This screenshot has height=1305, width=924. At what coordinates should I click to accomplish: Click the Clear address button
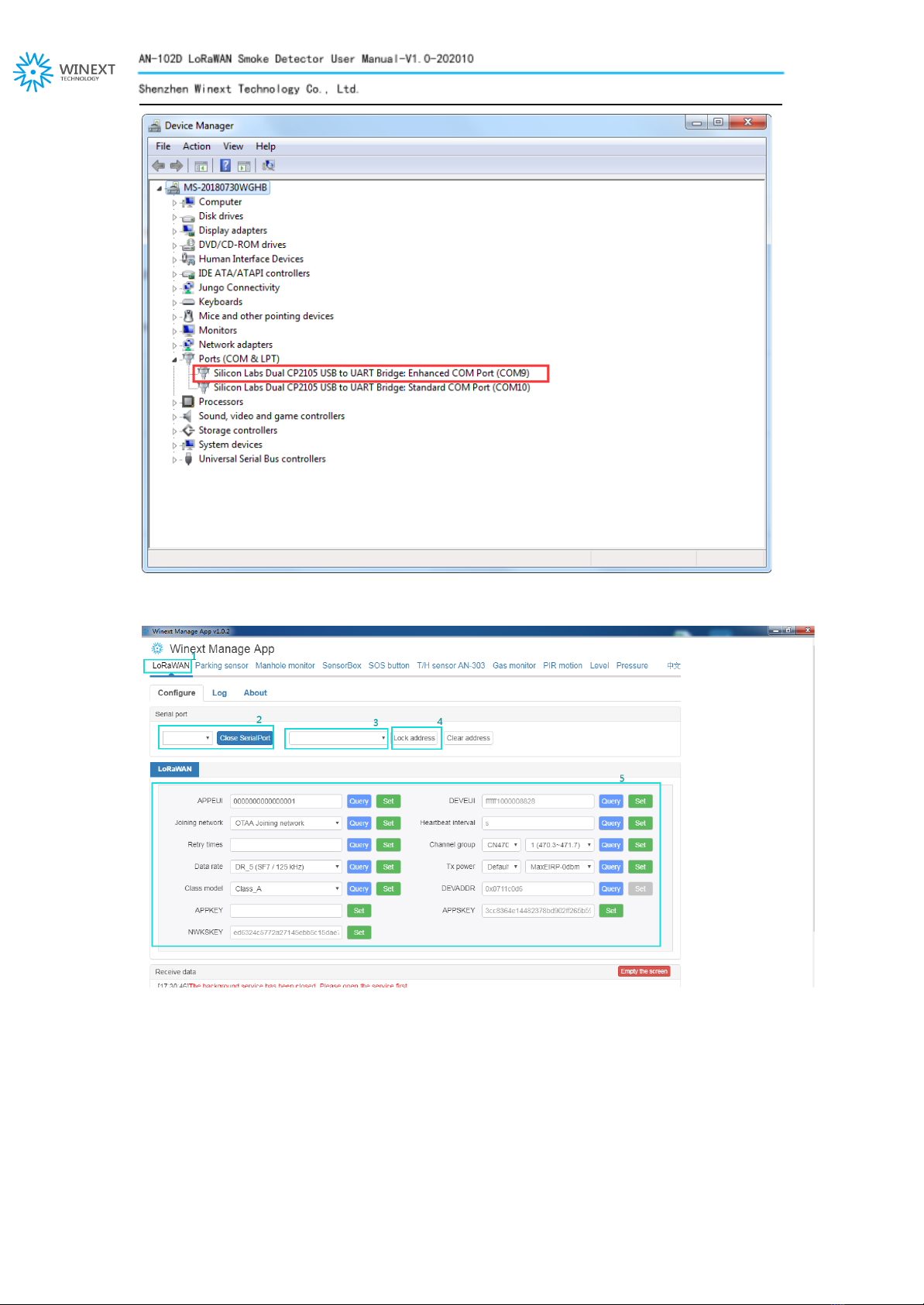click(469, 738)
